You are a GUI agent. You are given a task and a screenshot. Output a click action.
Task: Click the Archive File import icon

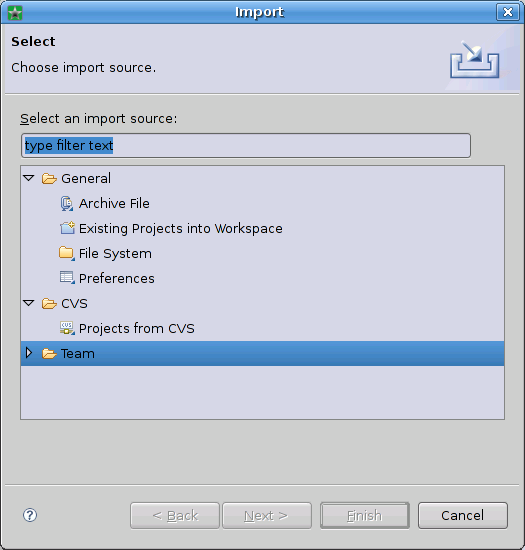(67, 203)
